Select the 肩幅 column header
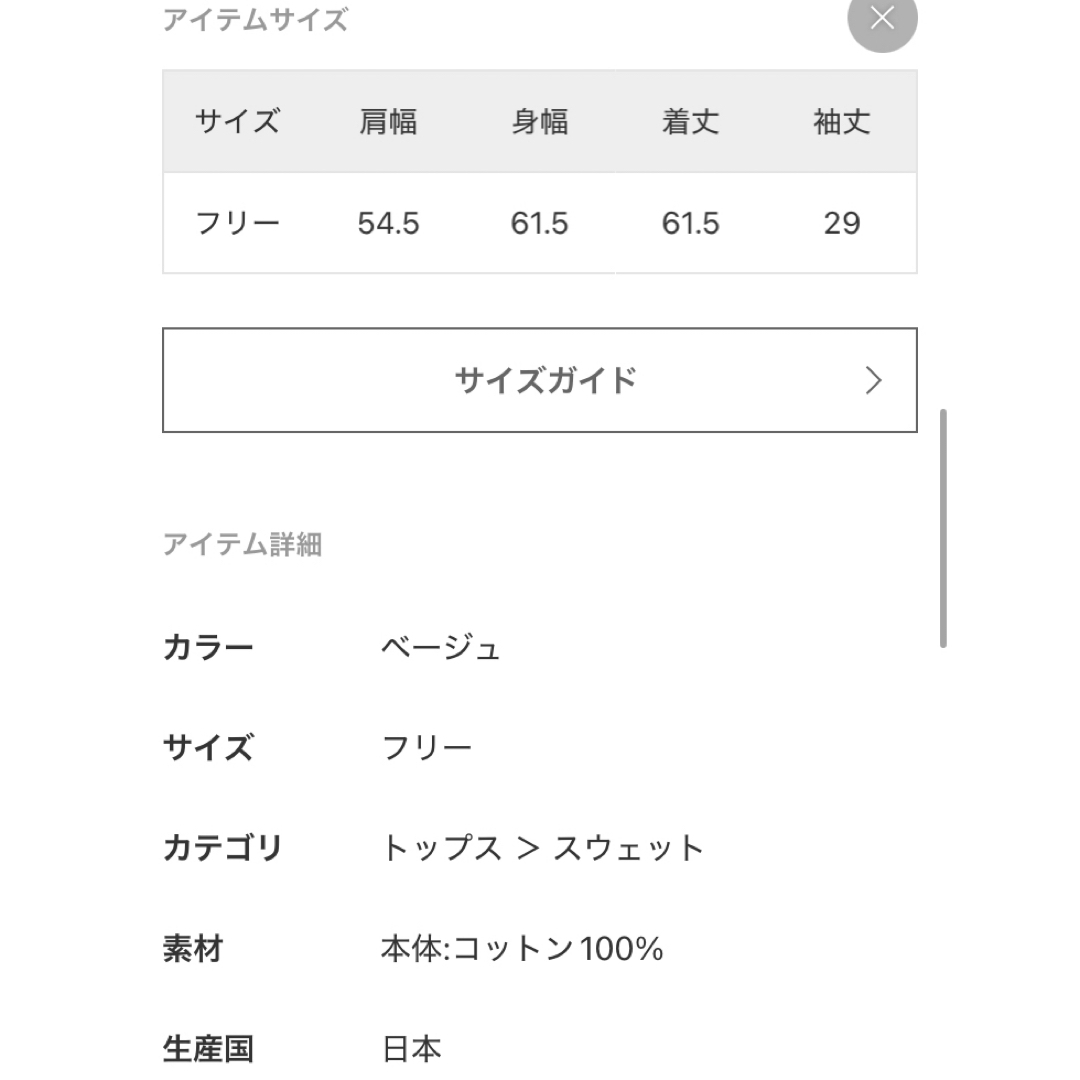Image resolution: width=1080 pixels, height=1080 pixels. coord(388,122)
